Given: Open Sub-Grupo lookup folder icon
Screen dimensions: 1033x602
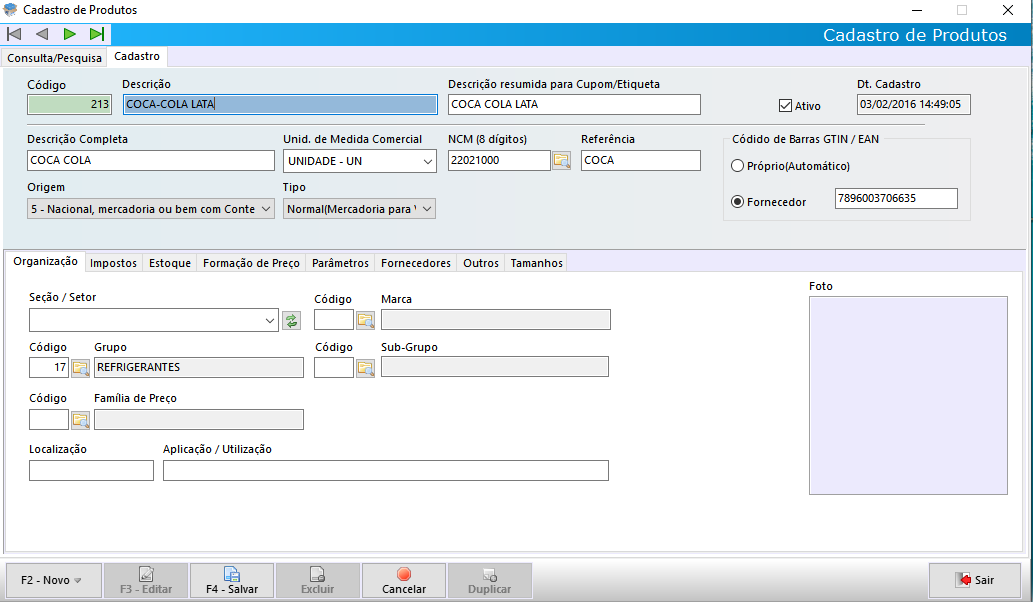Looking at the screenshot, I should (x=365, y=368).
